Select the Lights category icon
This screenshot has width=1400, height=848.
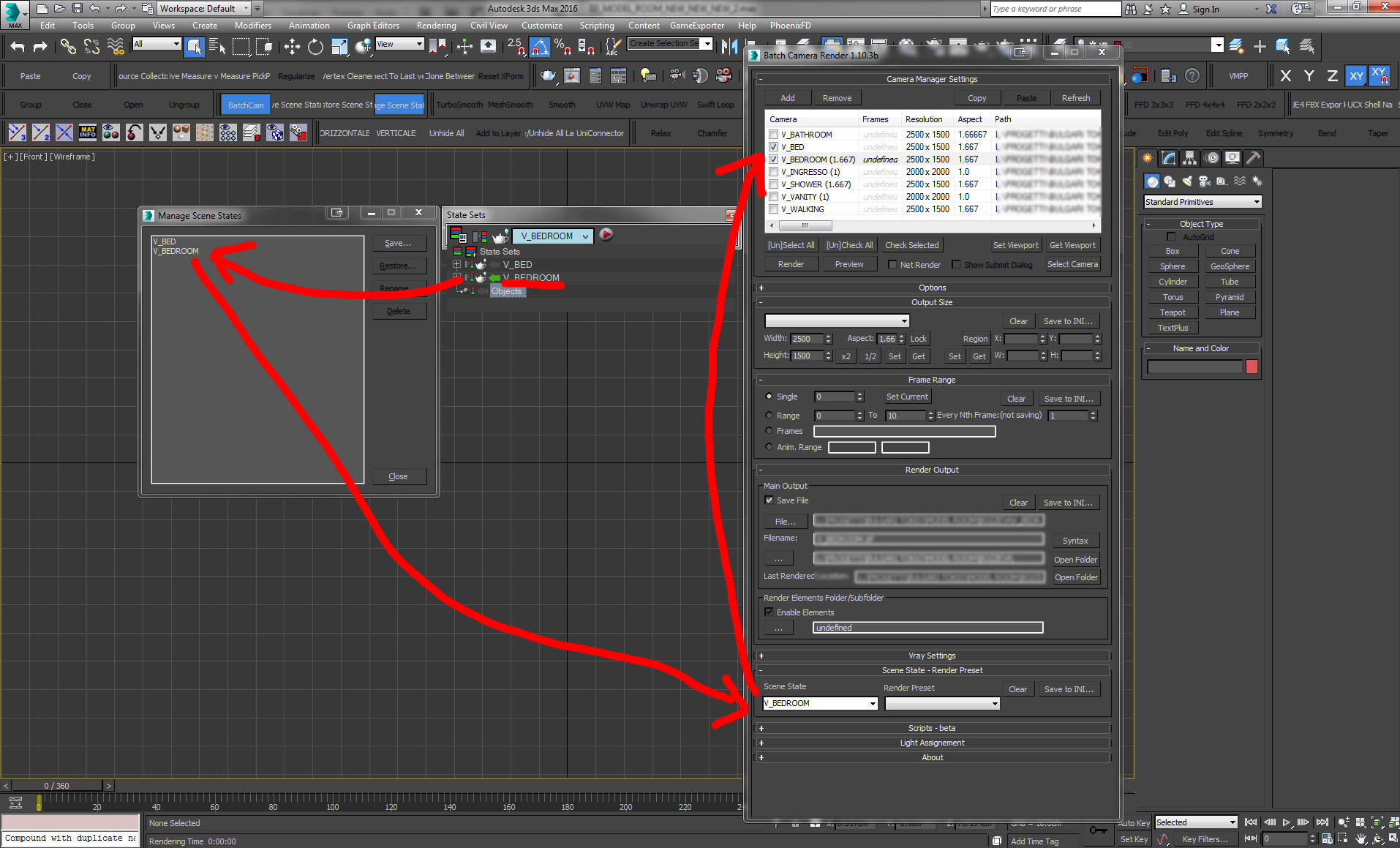click(x=1187, y=181)
